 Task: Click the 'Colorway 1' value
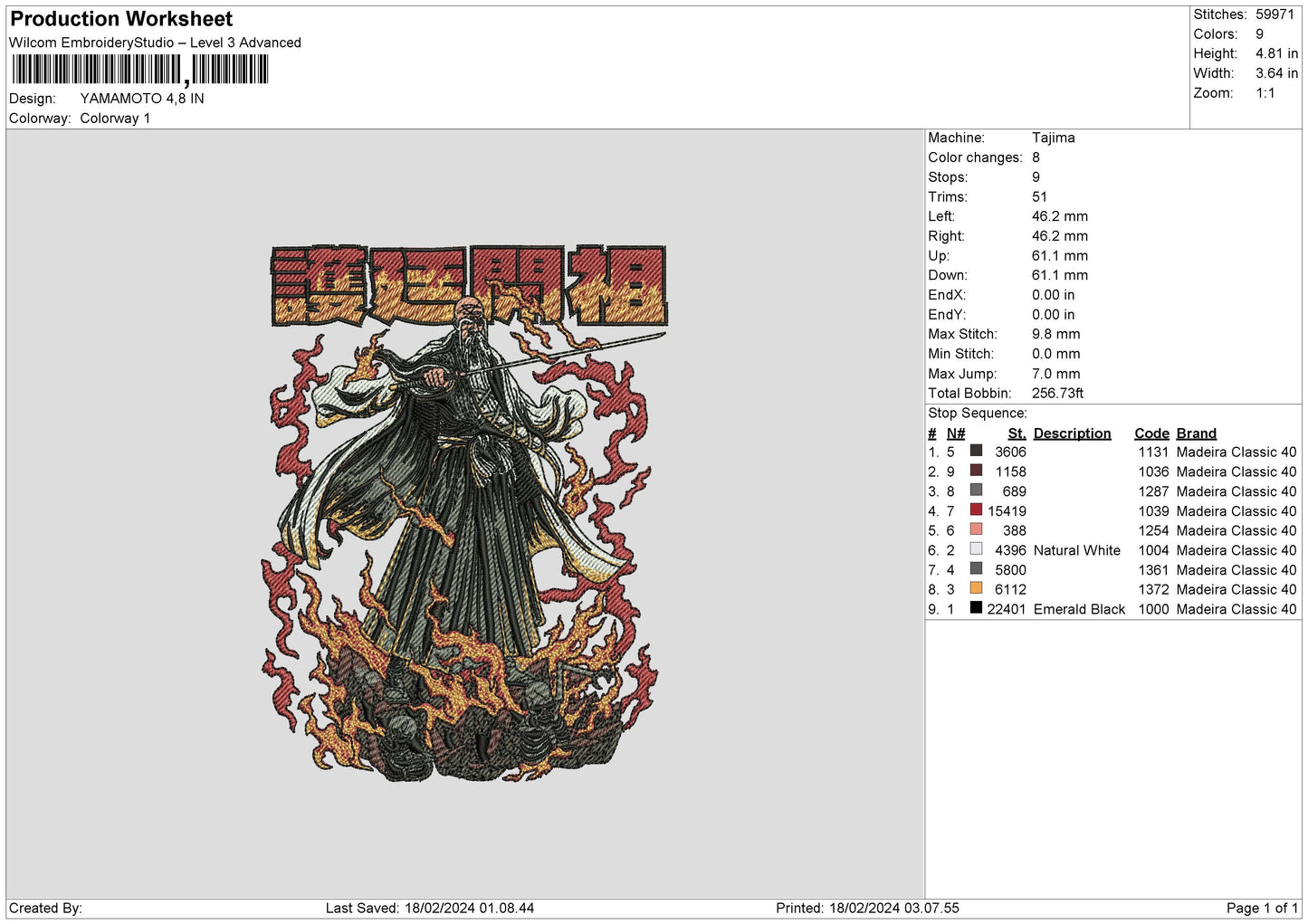[115, 119]
